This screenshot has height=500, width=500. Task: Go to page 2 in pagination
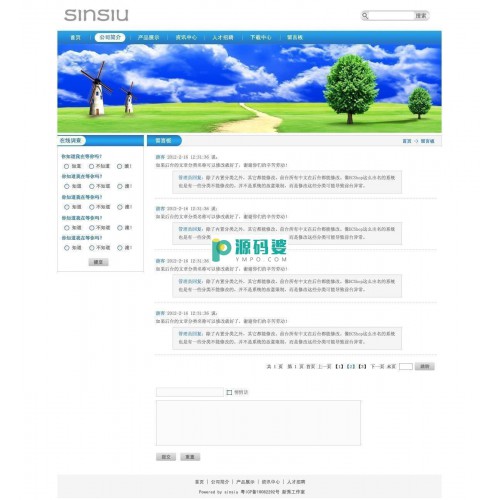point(350,366)
